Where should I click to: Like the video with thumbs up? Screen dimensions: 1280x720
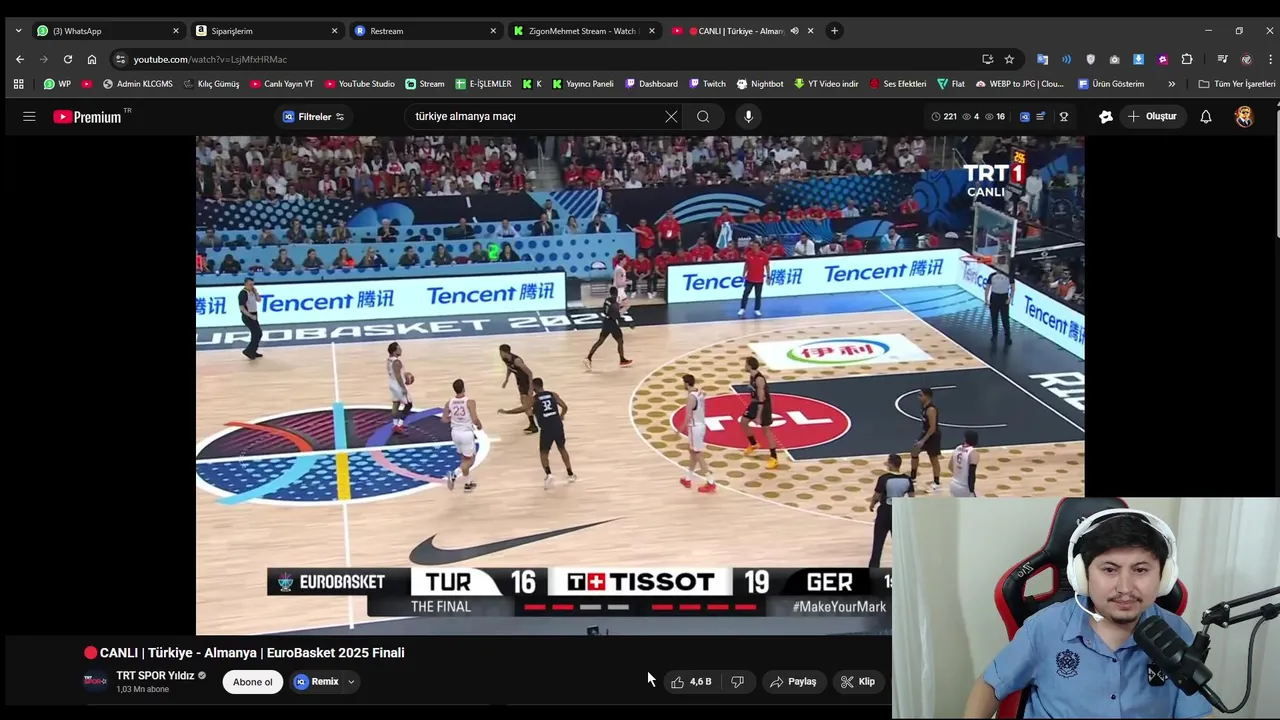pos(691,682)
